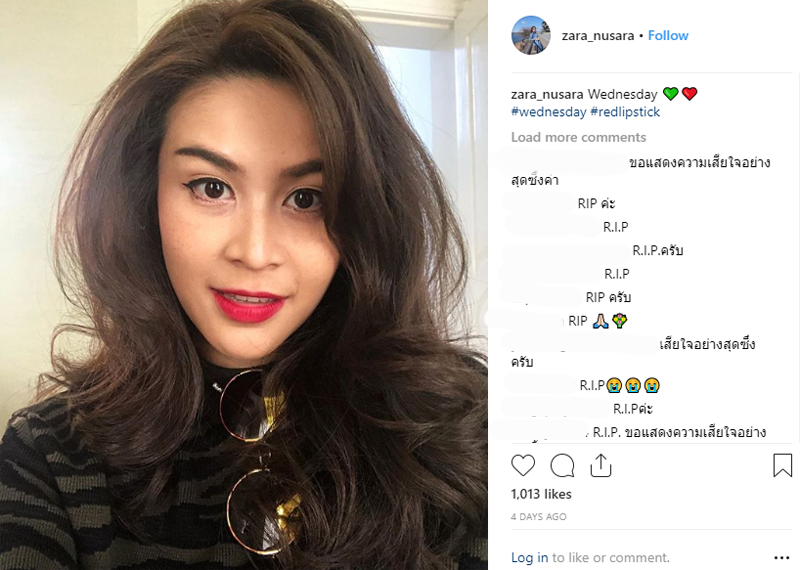800x570 pixels.
Task: Like the post with heart icon
Action: coord(523,465)
